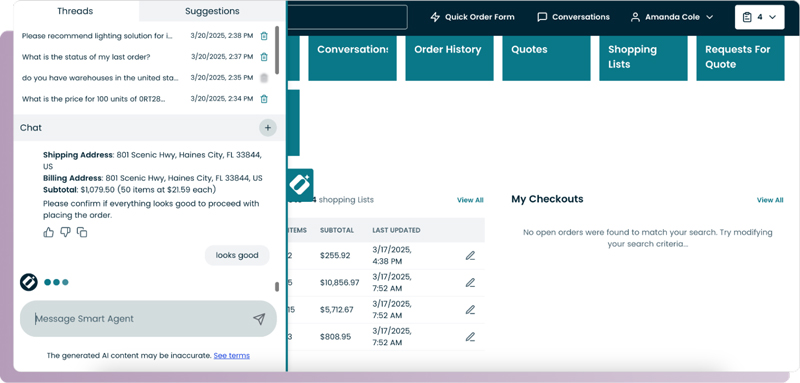Click the top search field

coord(347,17)
